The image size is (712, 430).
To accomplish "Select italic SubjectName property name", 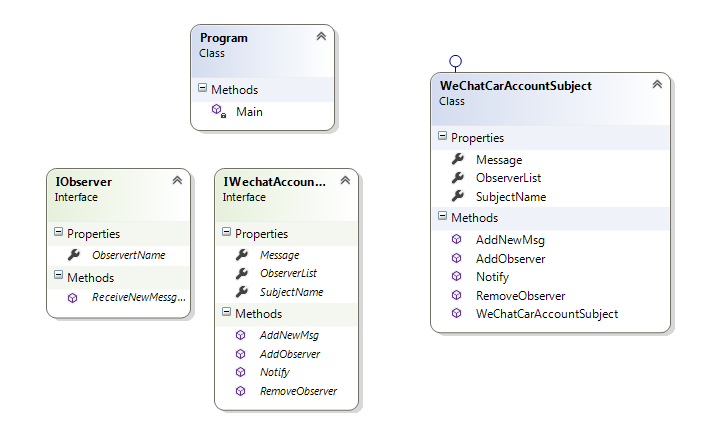I will click(x=292, y=292).
